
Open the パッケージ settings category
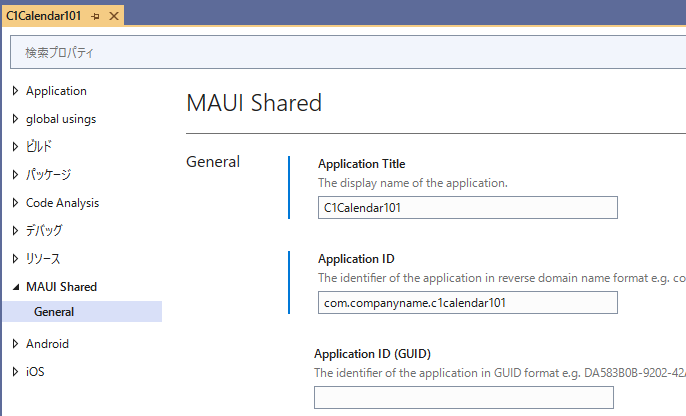48,175
